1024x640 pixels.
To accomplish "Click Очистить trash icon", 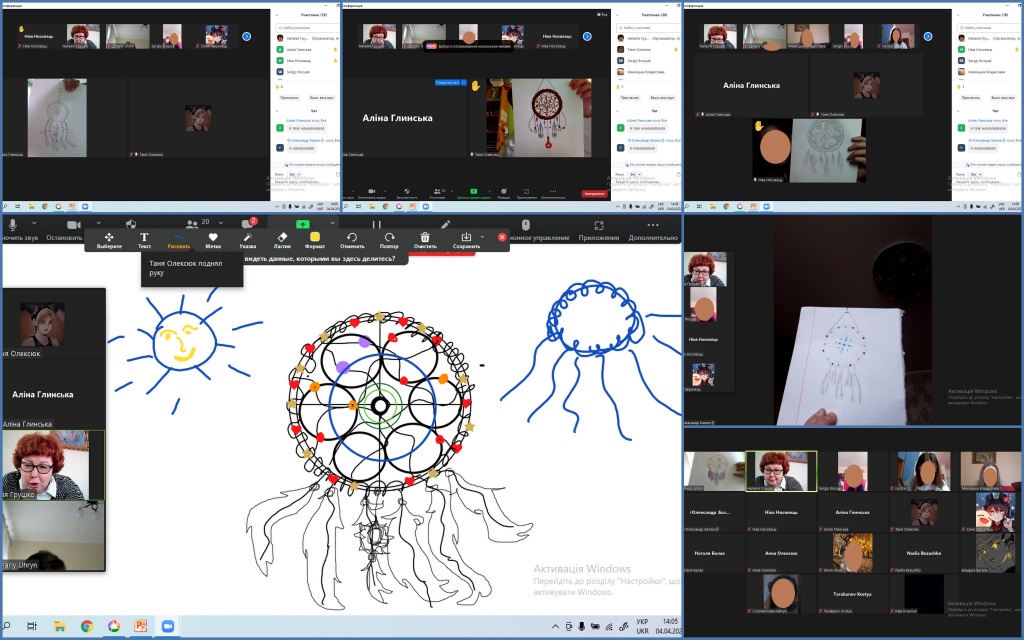I will tap(425, 240).
